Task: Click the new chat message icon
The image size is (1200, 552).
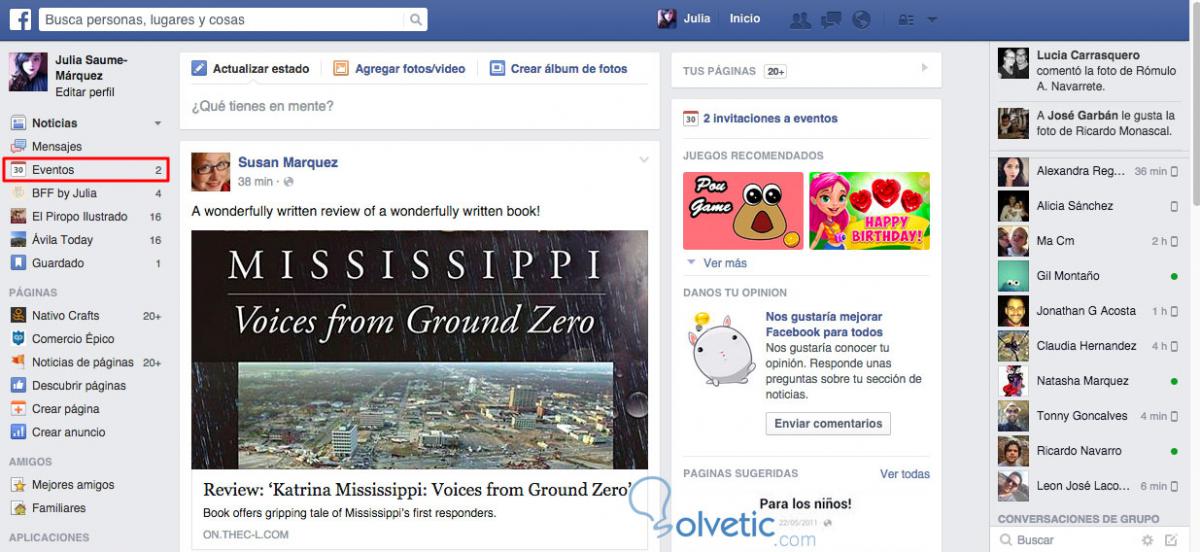Action: click(1172, 540)
